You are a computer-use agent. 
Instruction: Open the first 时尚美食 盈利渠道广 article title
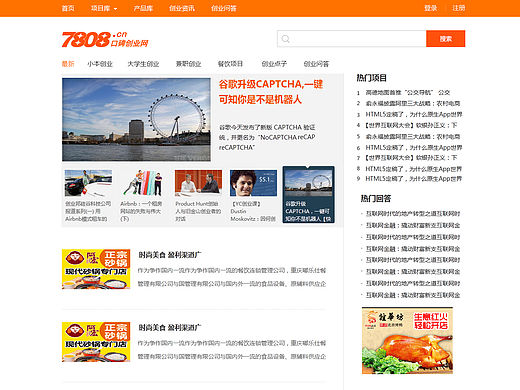(170, 255)
